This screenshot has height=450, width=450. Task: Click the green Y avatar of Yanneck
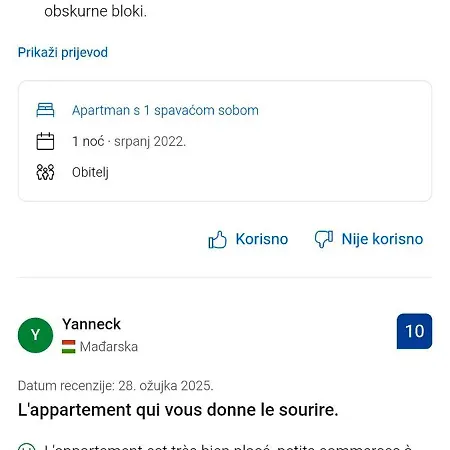(x=35, y=335)
